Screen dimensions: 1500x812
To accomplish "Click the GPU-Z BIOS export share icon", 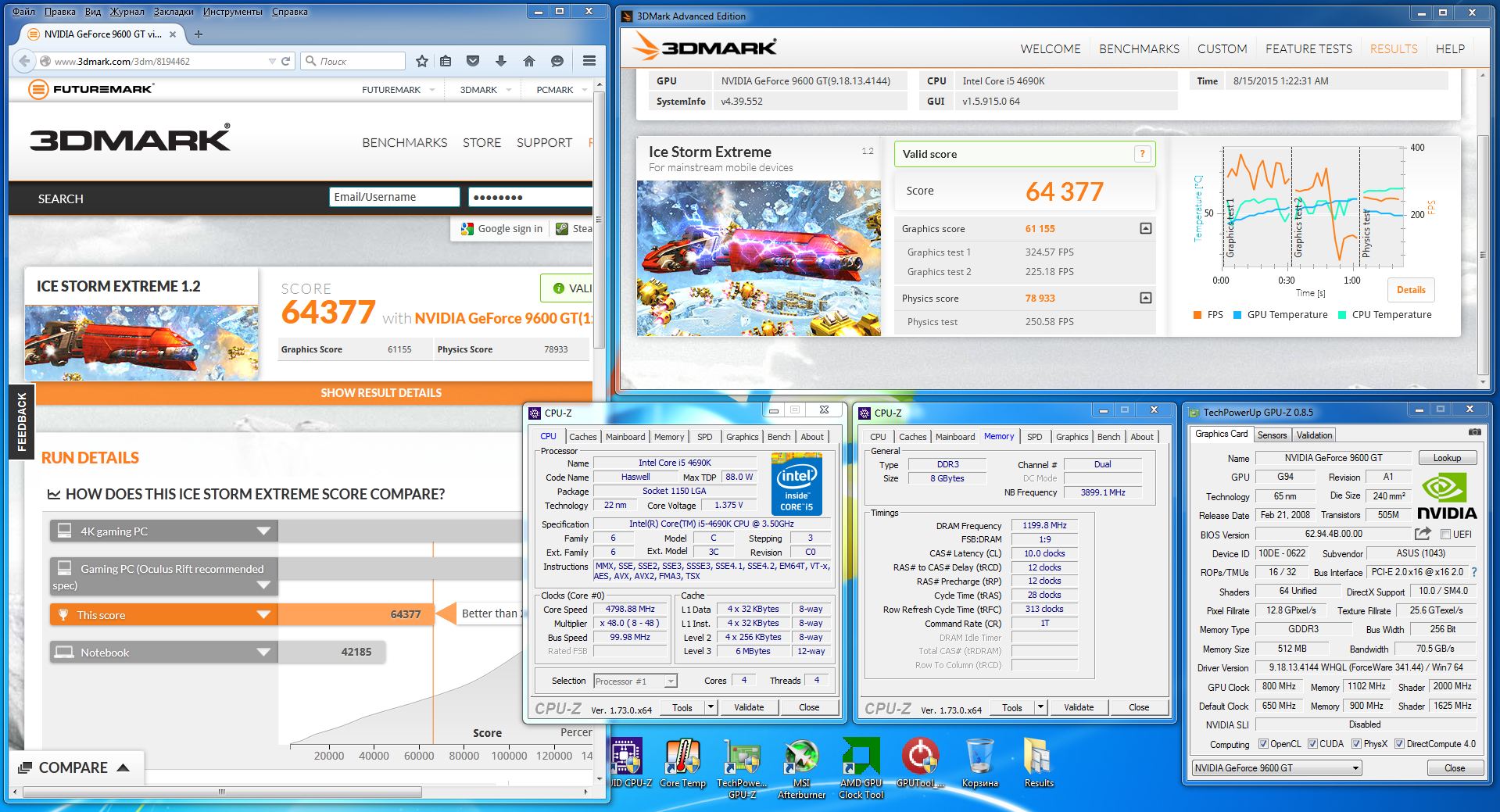I will coord(1423,534).
